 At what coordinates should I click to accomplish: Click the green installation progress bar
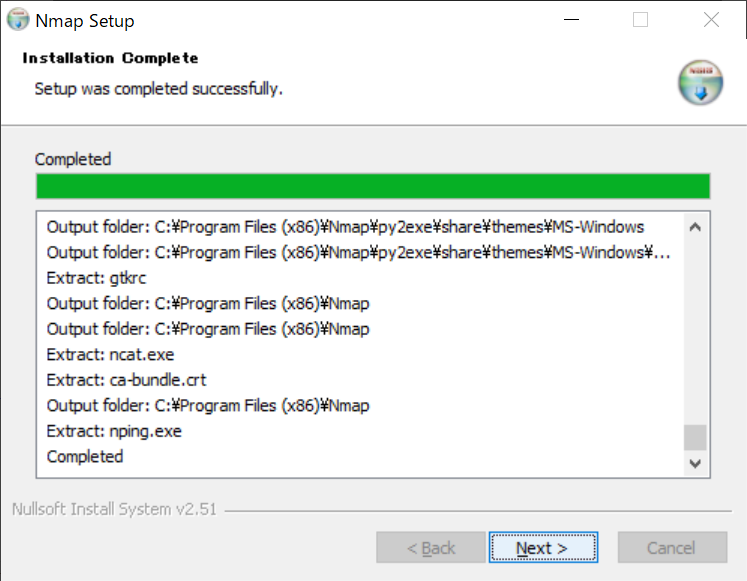coord(372,187)
